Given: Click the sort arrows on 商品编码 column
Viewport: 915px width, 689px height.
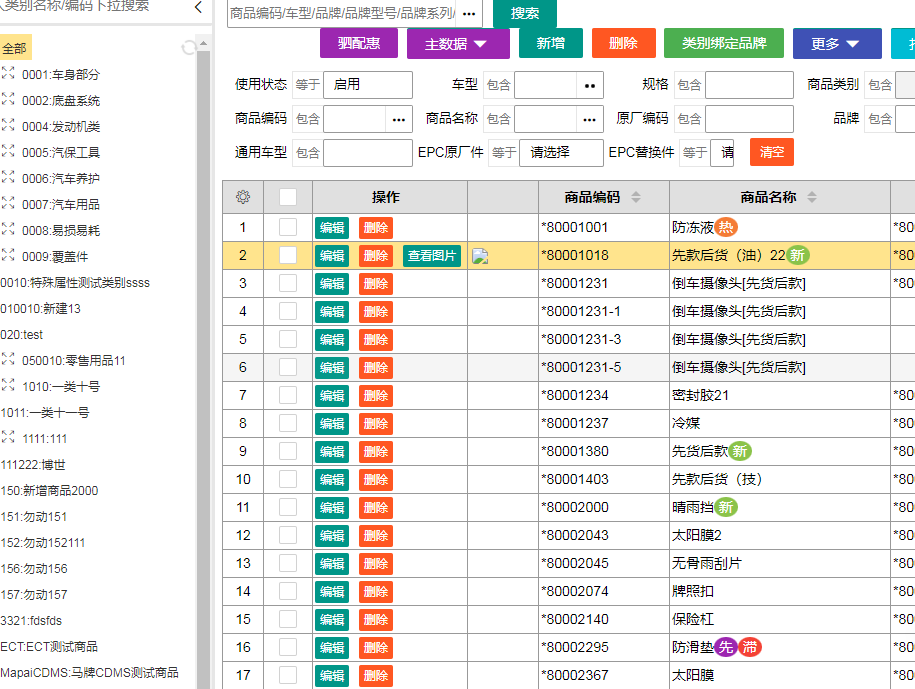Looking at the screenshot, I should tap(636, 197).
